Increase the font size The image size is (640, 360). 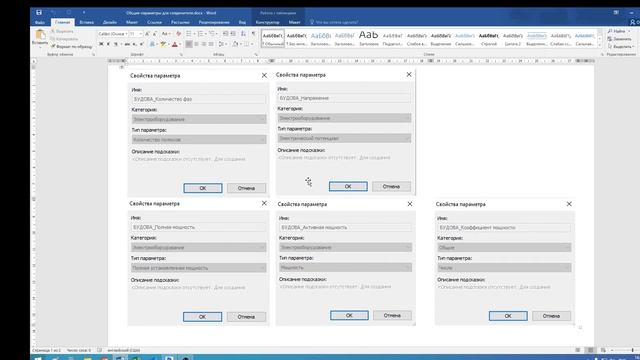[147, 34]
